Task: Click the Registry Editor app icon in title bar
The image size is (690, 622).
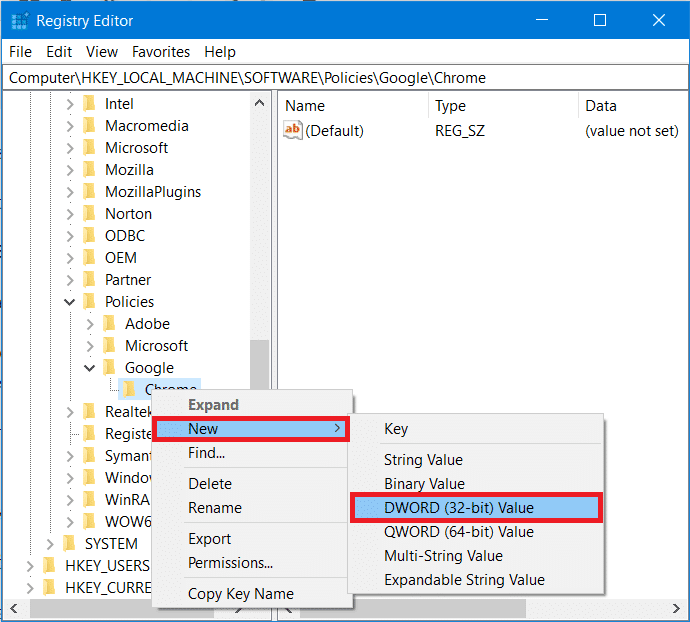Action: coord(18,20)
